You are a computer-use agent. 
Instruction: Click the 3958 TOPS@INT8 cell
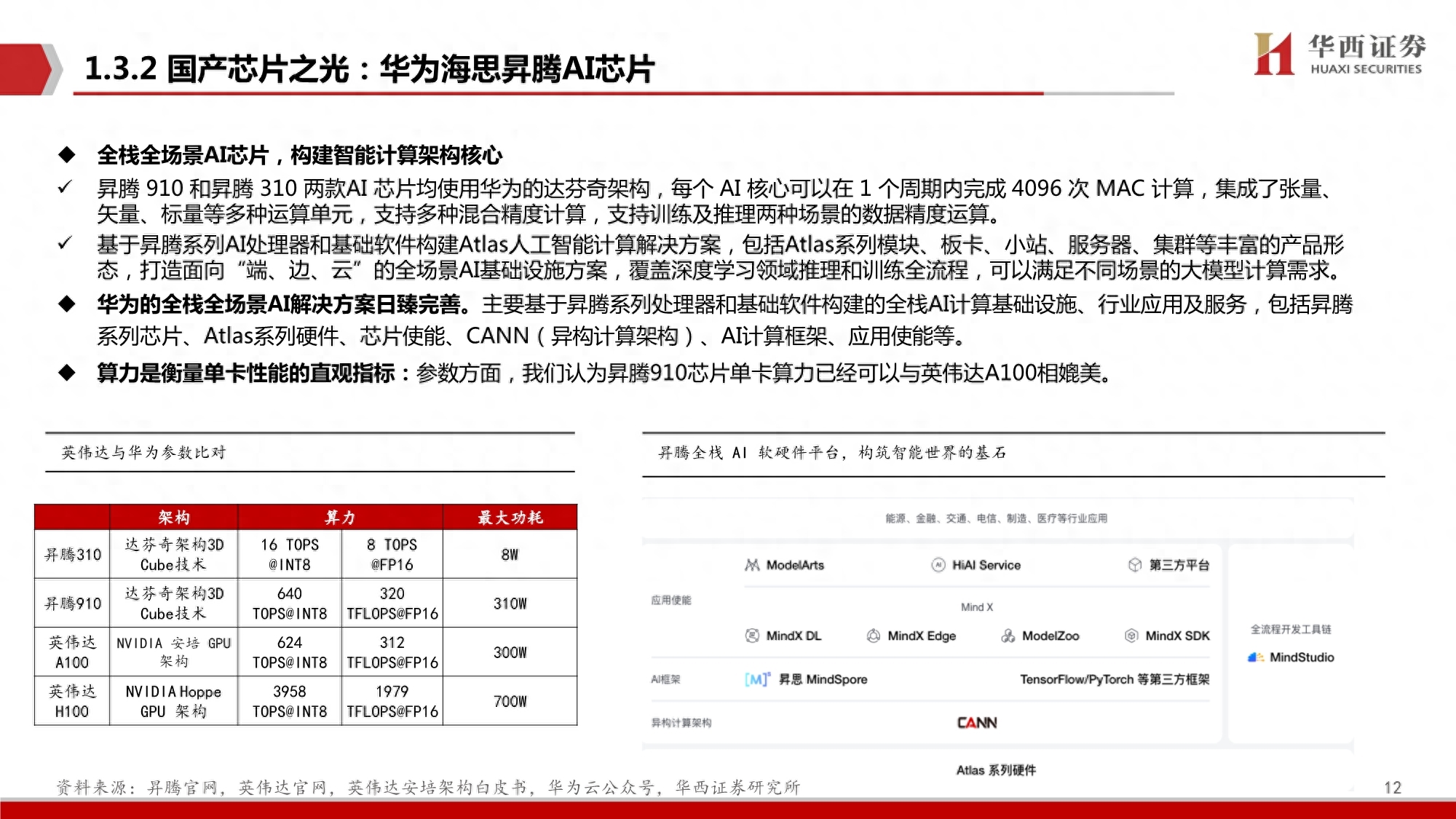(290, 701)
